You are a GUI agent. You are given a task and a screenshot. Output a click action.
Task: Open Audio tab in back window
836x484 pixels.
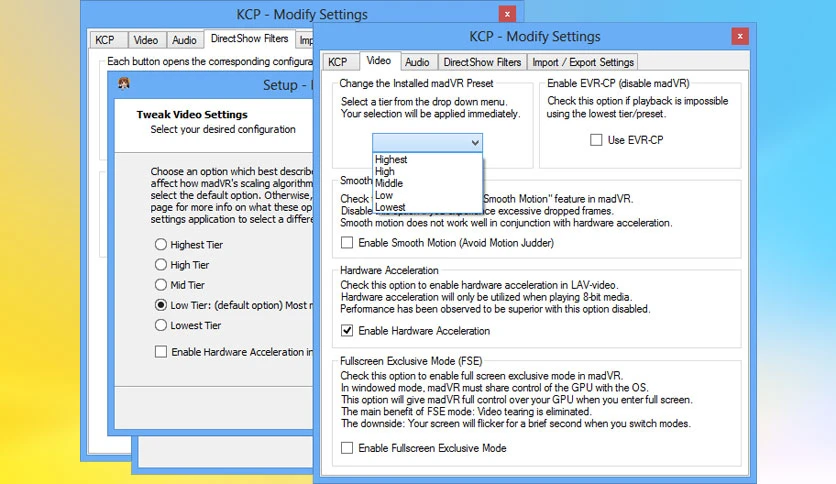[x=184, y=40]
